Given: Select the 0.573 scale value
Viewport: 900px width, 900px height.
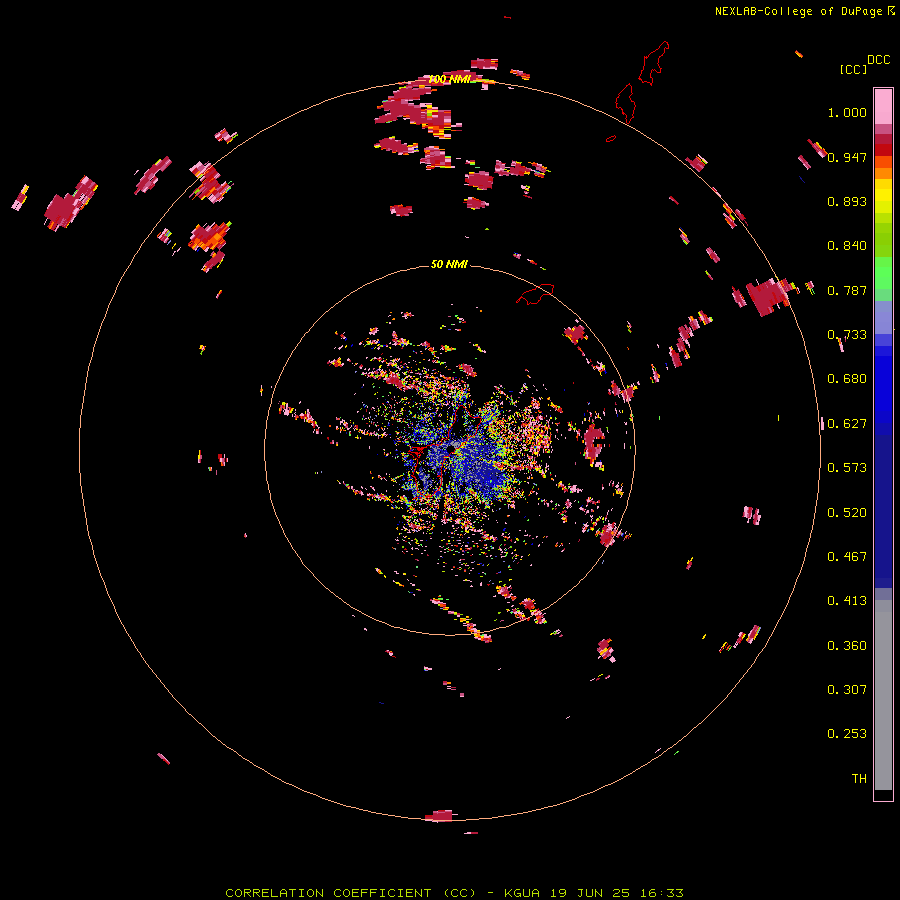Looking at the screenshot, I should pos(847,468).
